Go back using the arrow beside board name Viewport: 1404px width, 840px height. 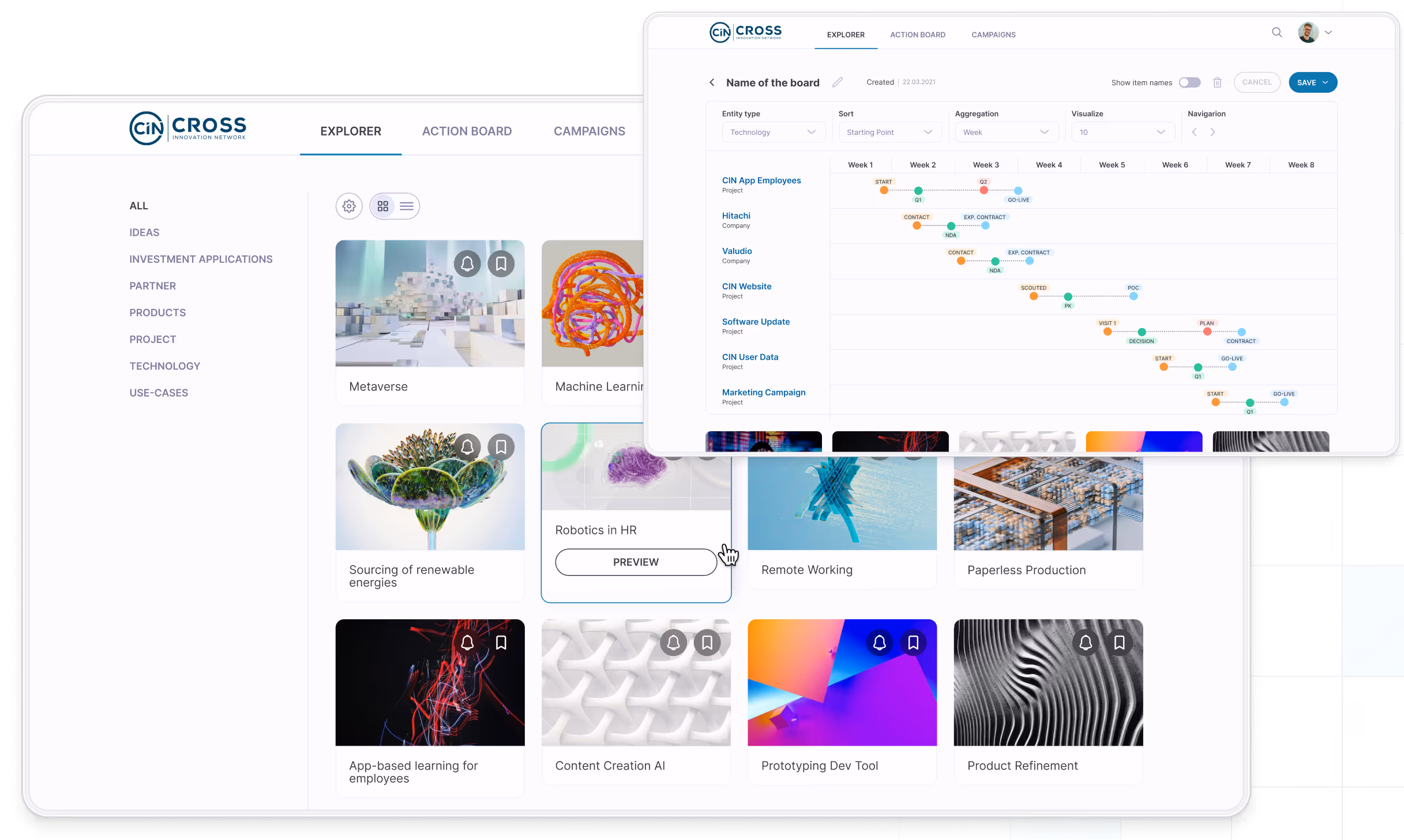[x=712, y=82]
